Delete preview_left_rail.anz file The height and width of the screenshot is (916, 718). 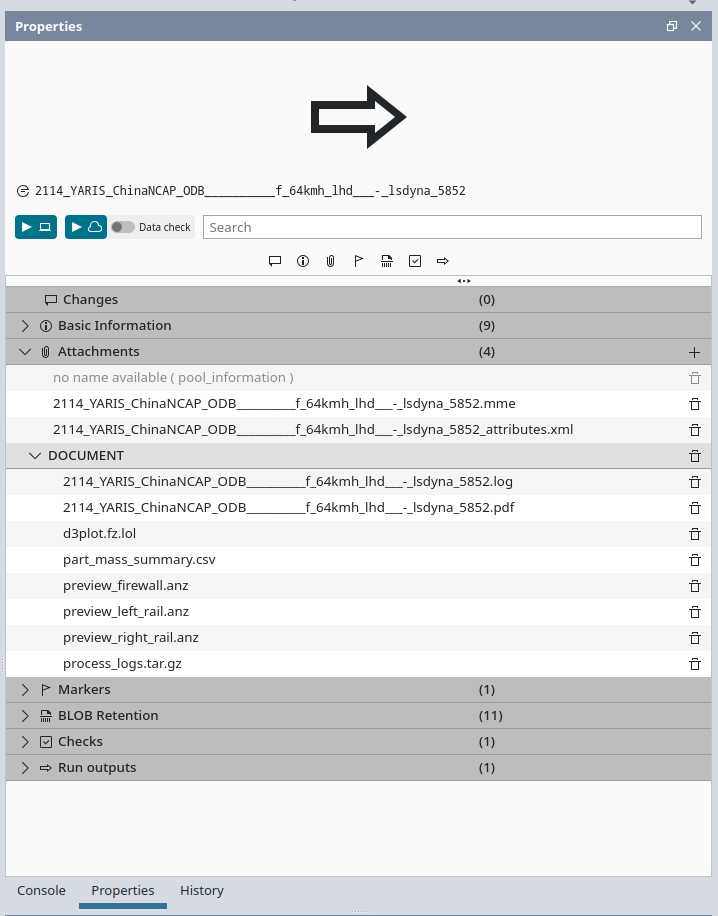[x=695, y=612]
